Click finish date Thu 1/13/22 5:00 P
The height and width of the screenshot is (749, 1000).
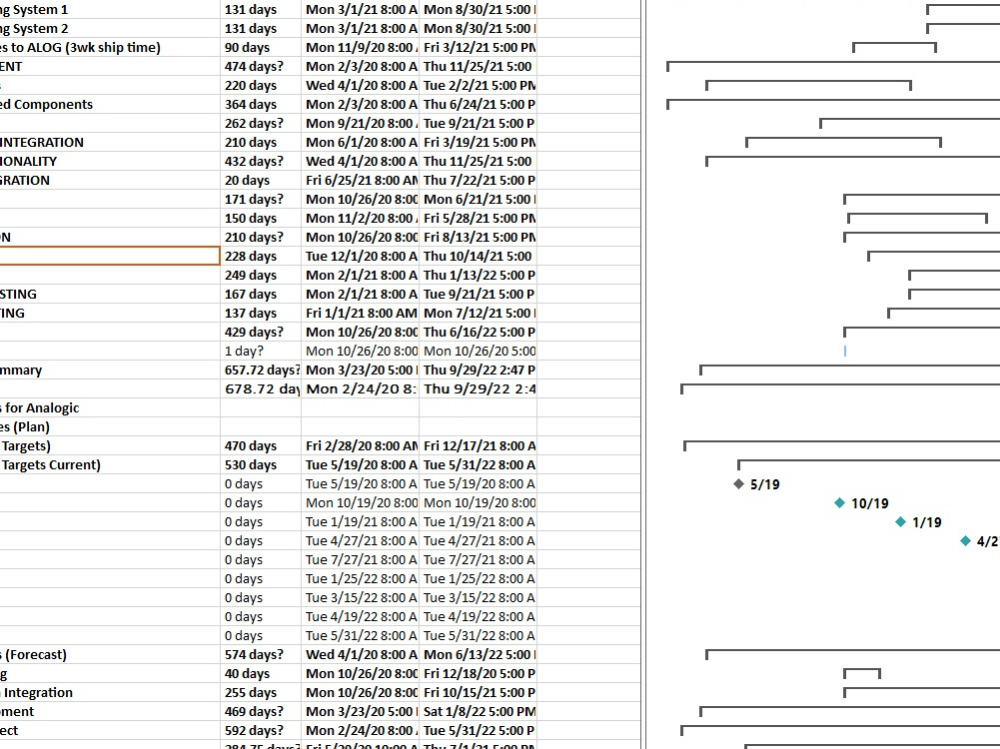pos(480,276)
